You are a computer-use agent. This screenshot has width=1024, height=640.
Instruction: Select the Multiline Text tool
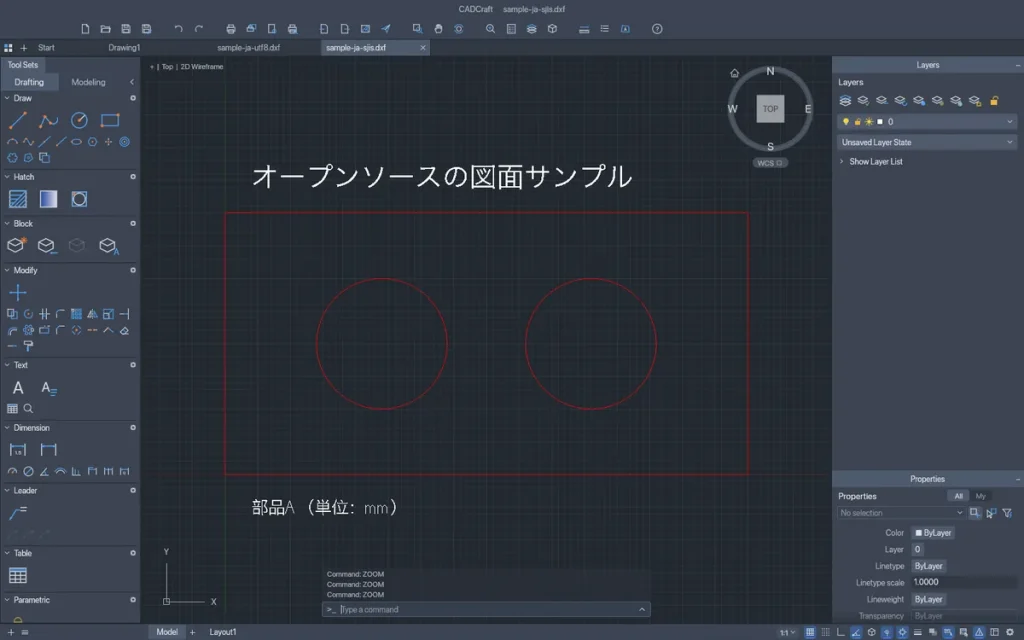18,388
